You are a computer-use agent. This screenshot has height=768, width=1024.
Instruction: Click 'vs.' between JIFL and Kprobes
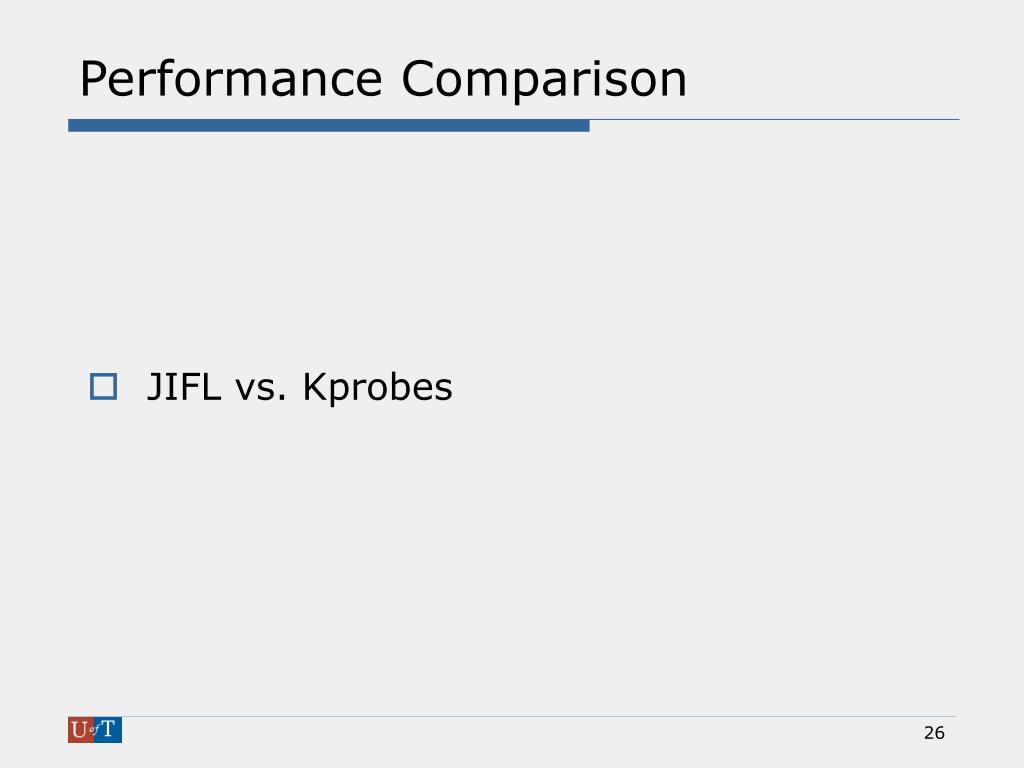[261, 389]
